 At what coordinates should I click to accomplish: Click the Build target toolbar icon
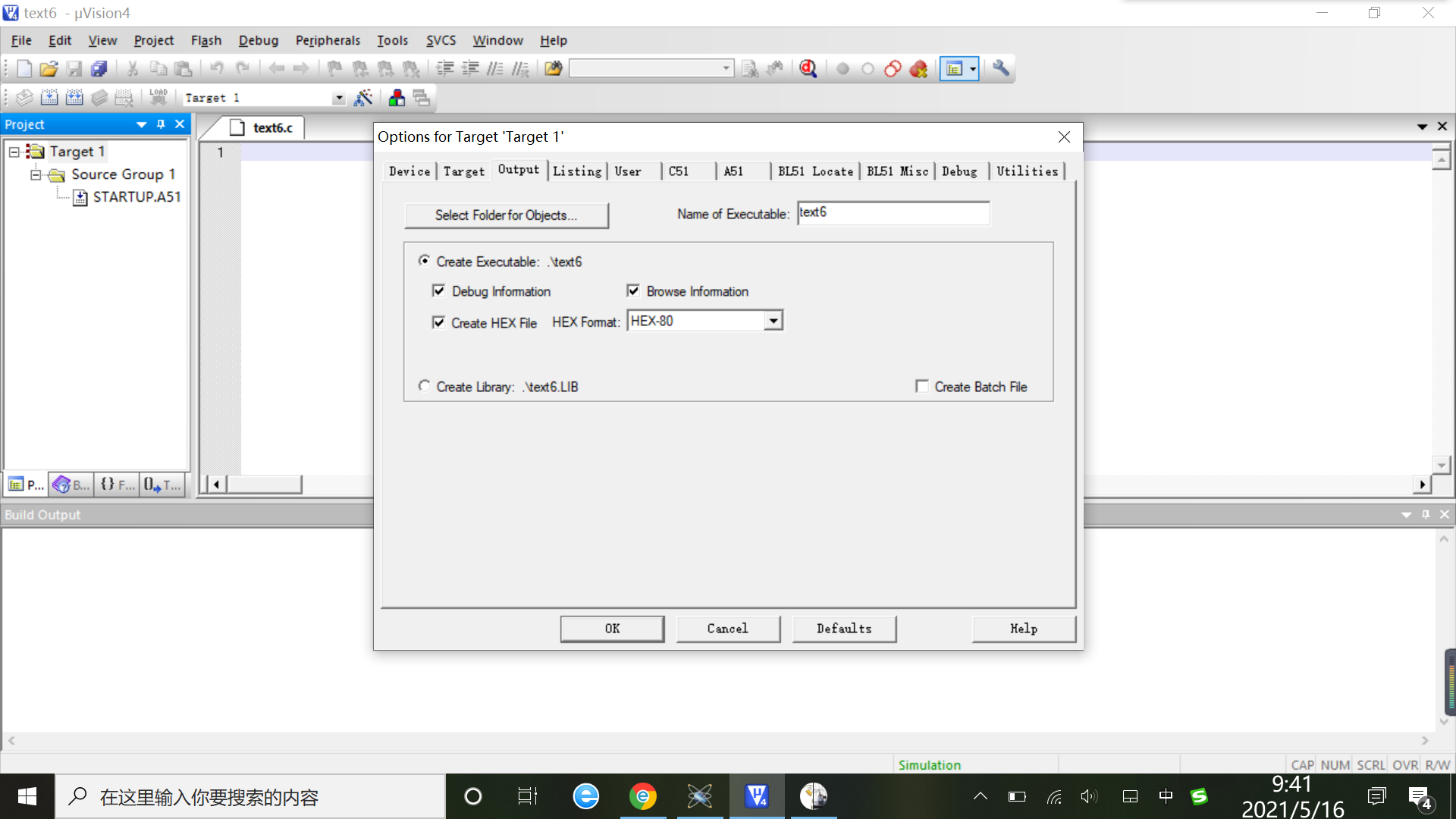[x=49, y=98]
